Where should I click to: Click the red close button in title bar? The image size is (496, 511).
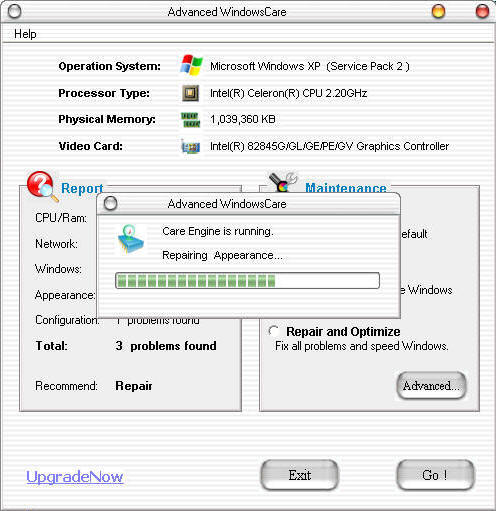(482, 11)
